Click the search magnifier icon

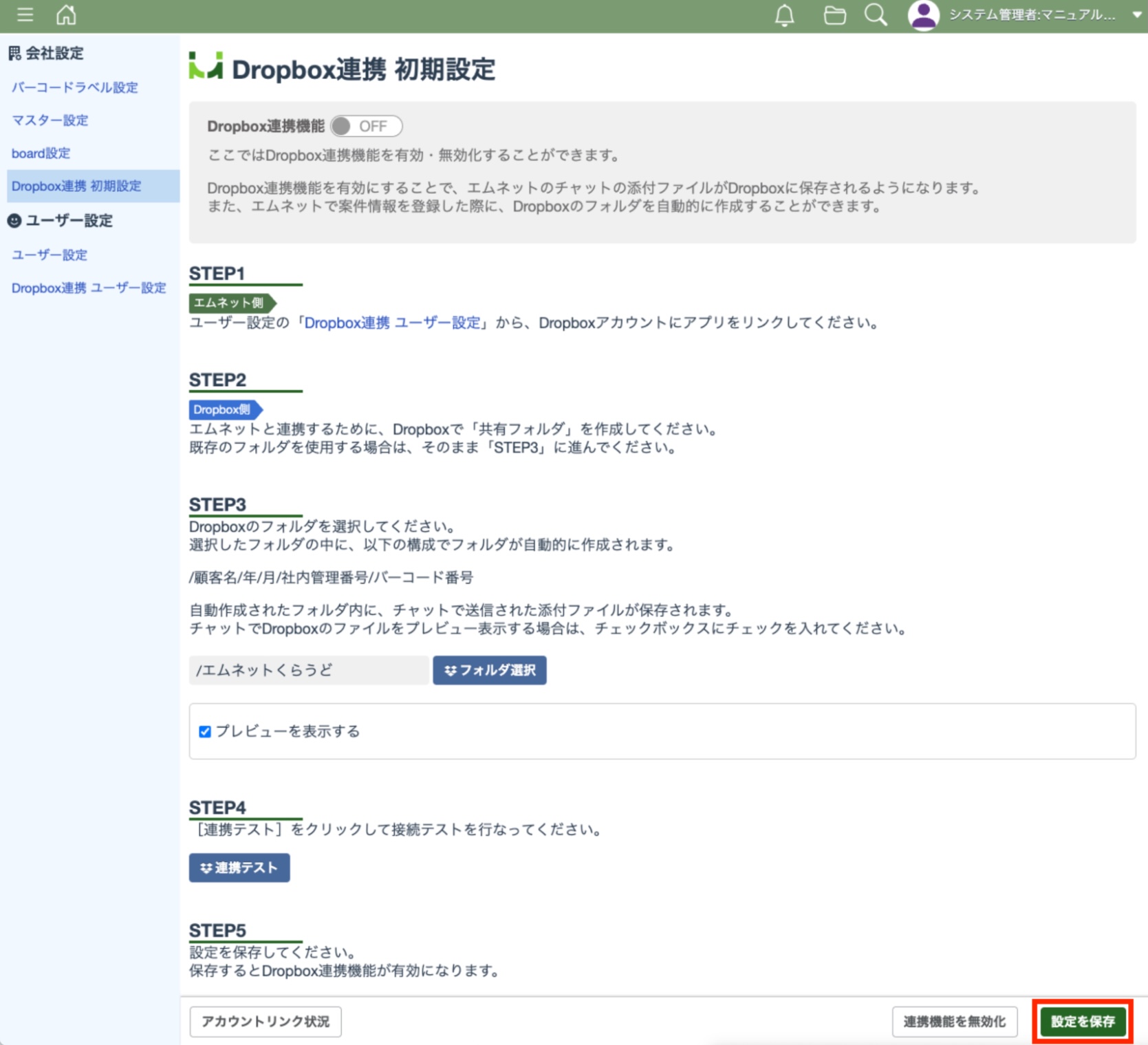point(875,15)
